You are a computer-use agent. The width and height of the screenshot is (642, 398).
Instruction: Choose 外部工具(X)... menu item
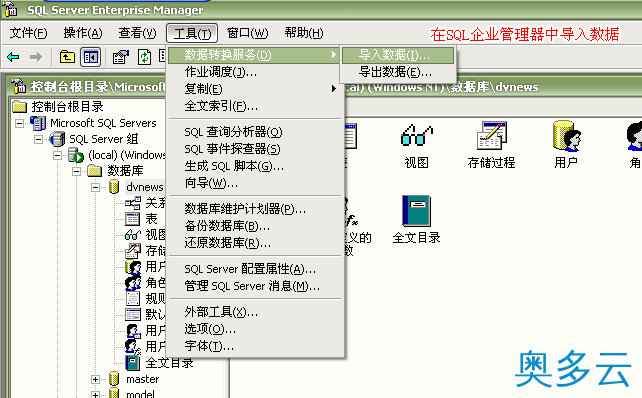[255, 312]
